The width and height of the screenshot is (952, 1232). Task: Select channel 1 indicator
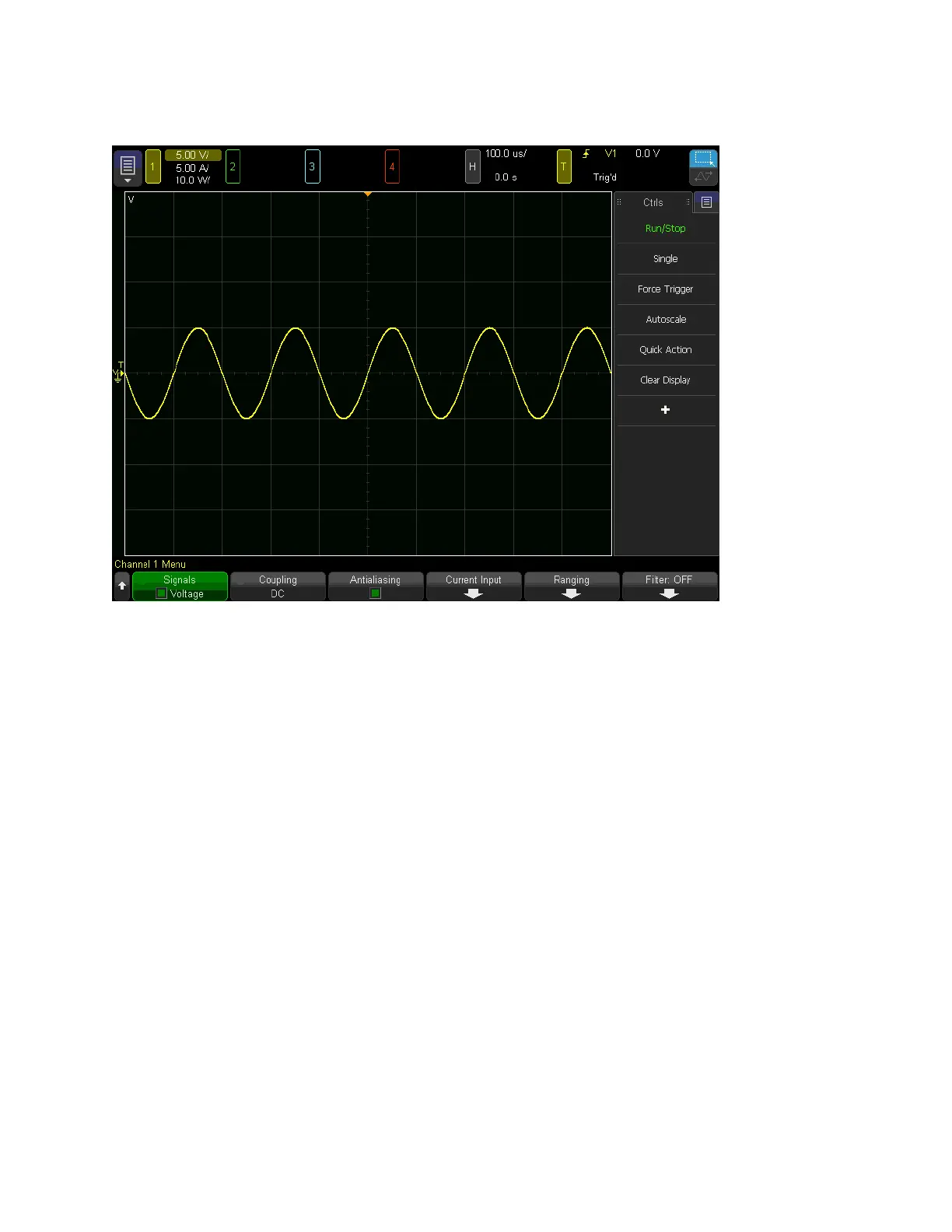click(153, 166)
